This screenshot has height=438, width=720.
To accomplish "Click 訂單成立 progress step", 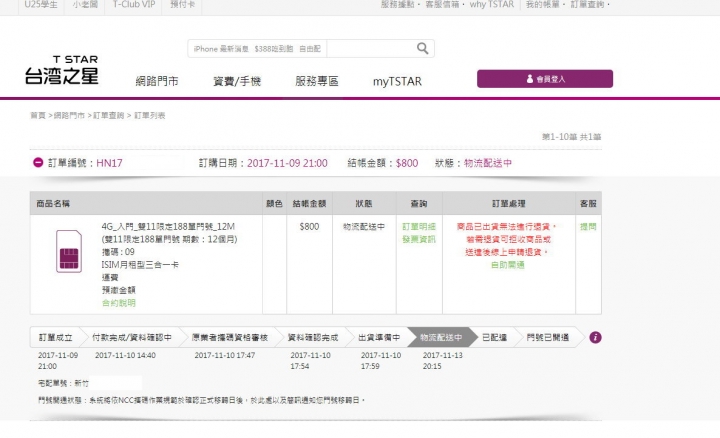I will (56, 337).
